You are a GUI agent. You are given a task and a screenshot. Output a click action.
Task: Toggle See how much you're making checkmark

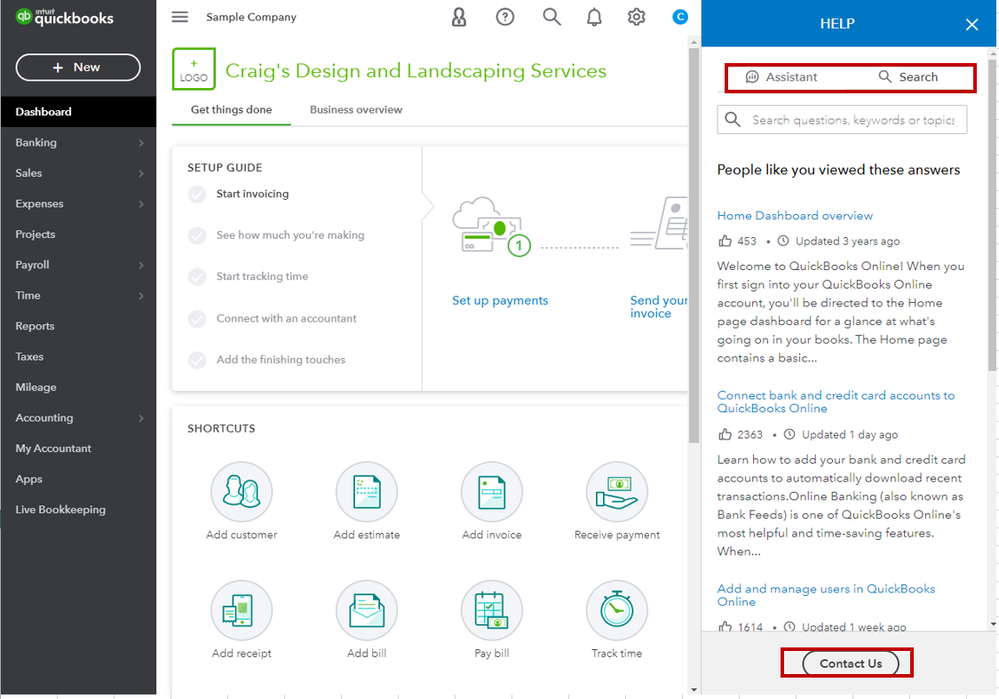pyautogui.click(x=198, y=235)
